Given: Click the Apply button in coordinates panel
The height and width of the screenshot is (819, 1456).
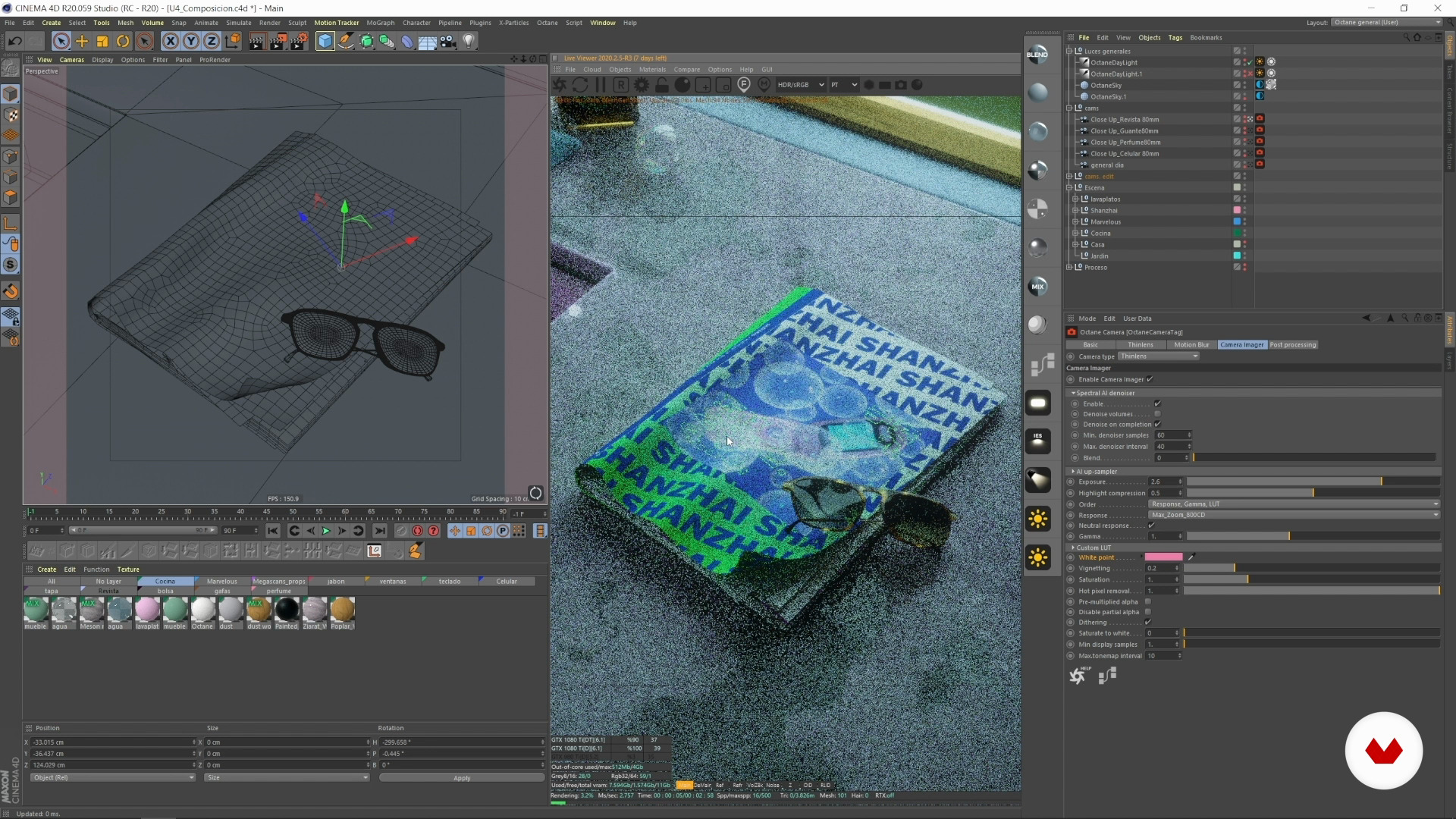Looking at the screenshot, I should (x=461, y=778).
